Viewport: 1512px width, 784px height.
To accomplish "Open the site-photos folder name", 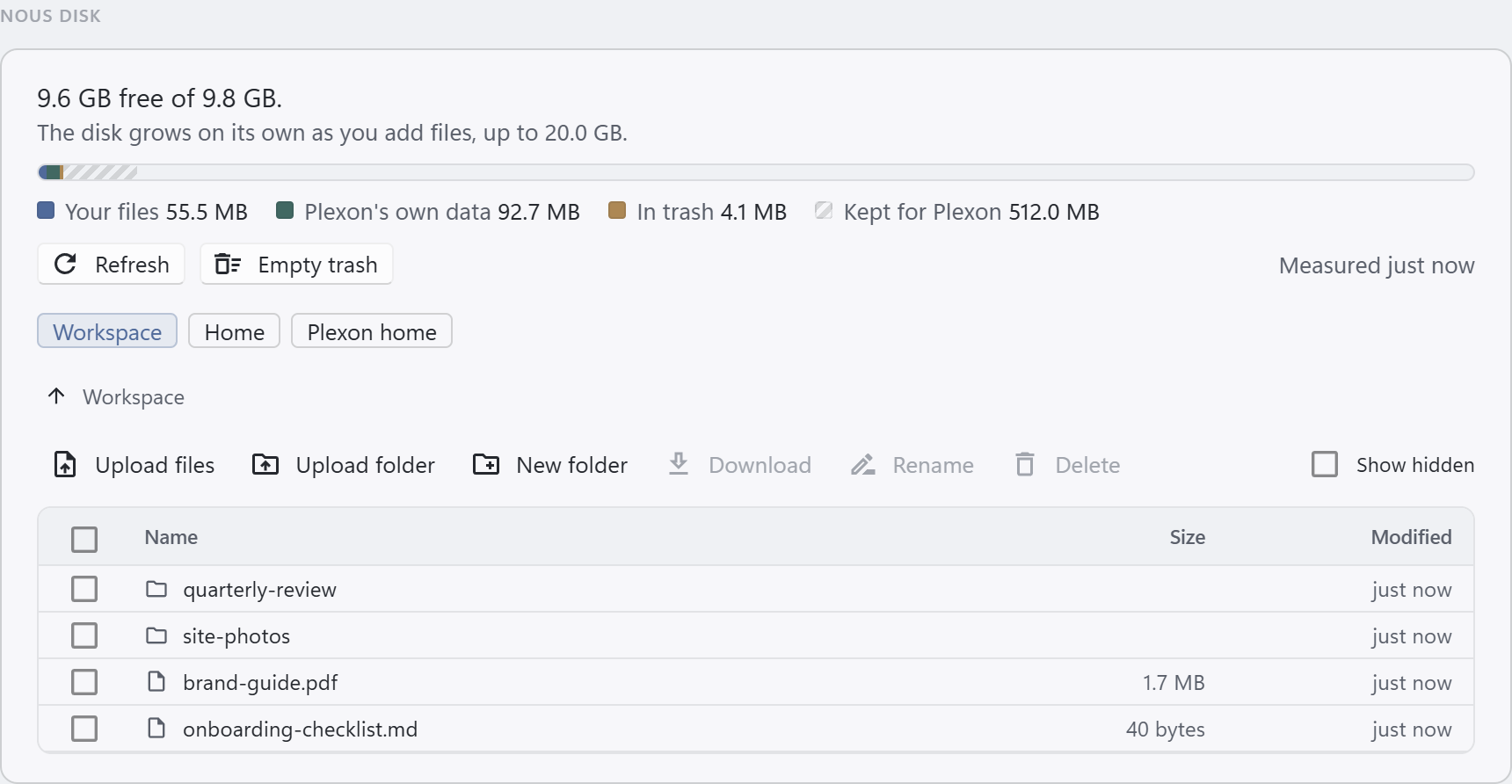I will pos(236,636).
